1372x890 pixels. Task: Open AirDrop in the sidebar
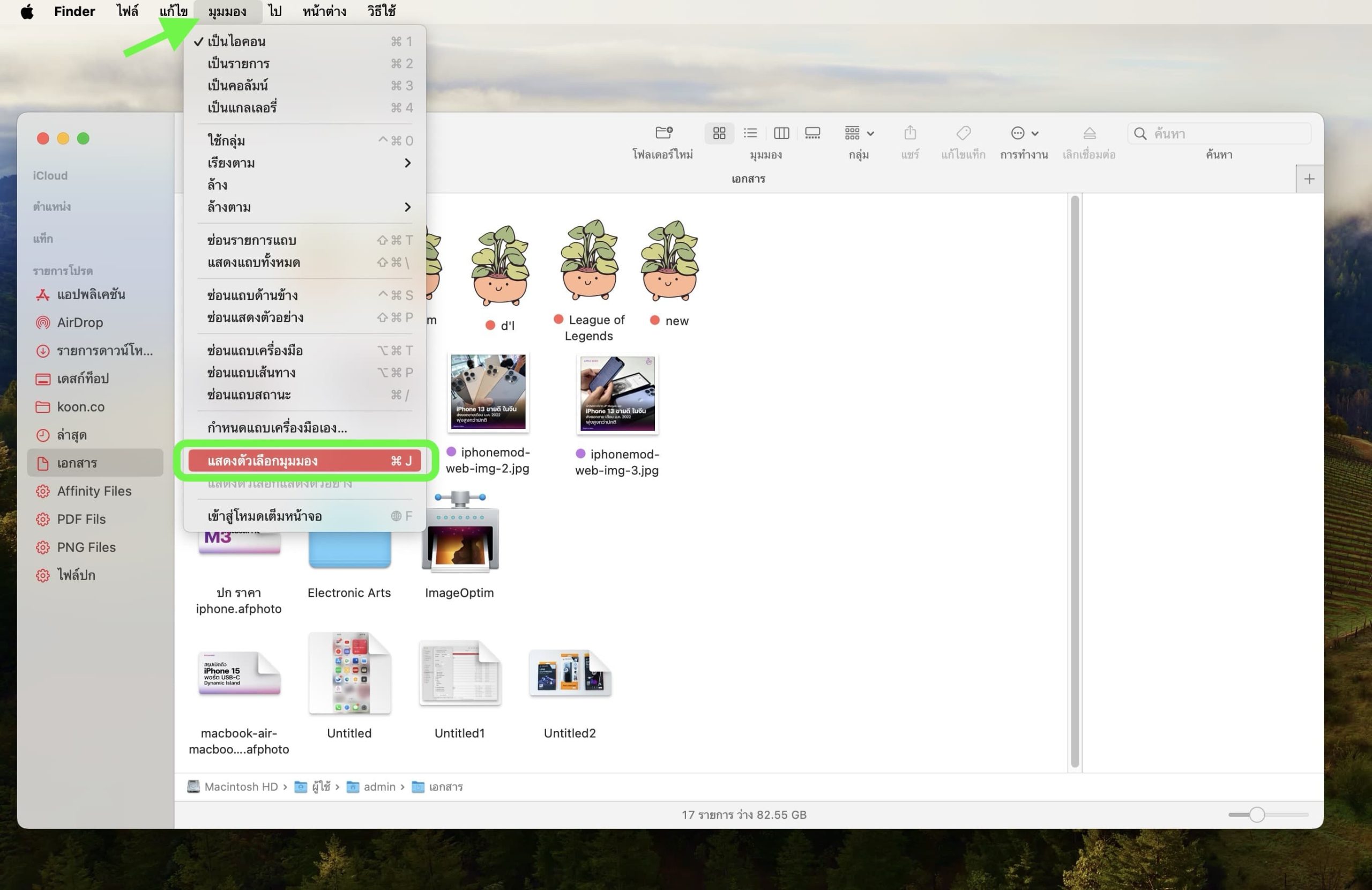coord(79,322)
